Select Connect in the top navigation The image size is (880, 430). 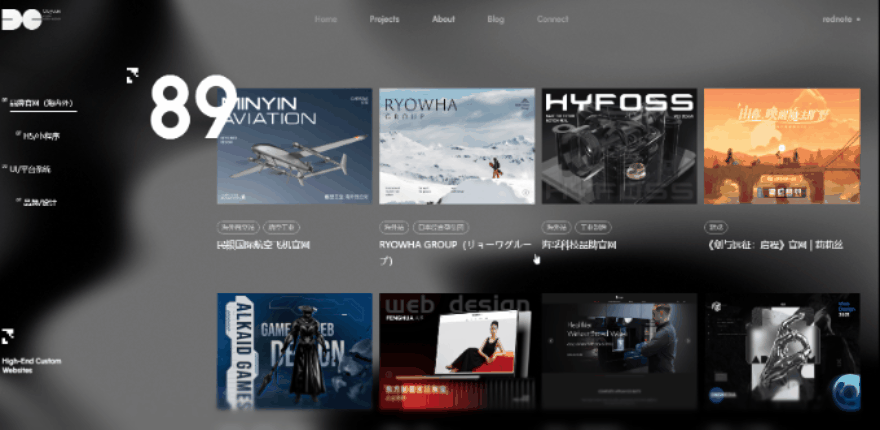click(552, 19)
